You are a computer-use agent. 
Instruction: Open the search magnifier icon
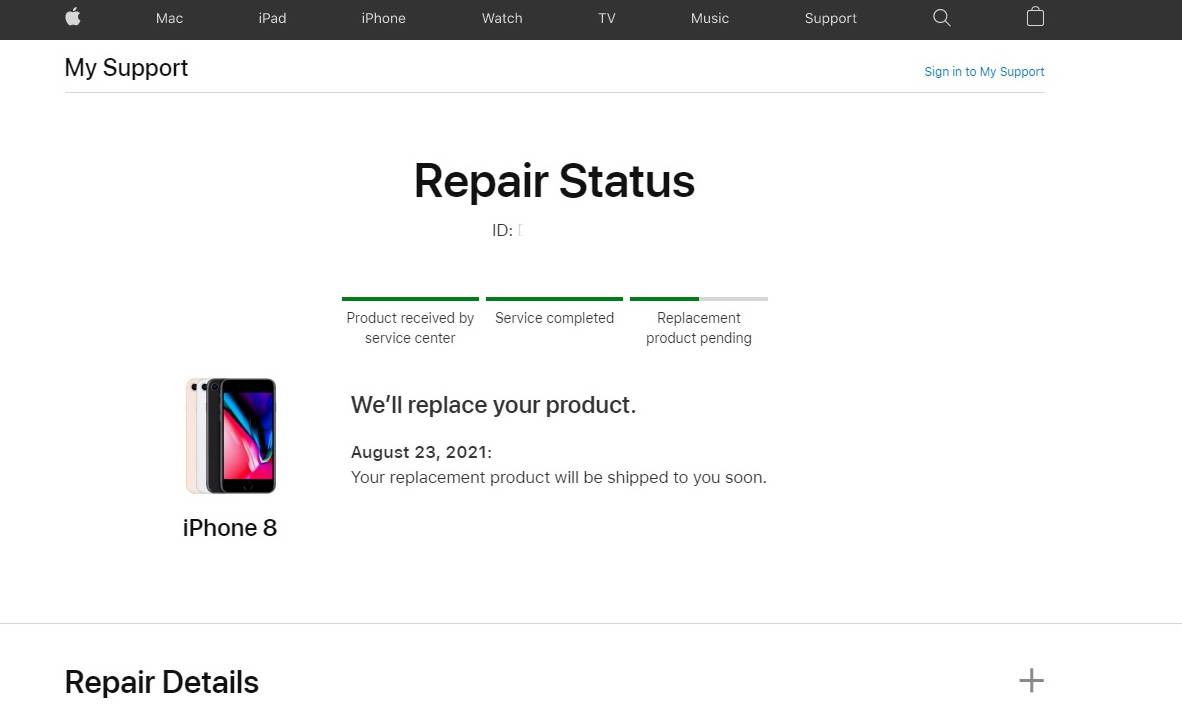point(941,17)
